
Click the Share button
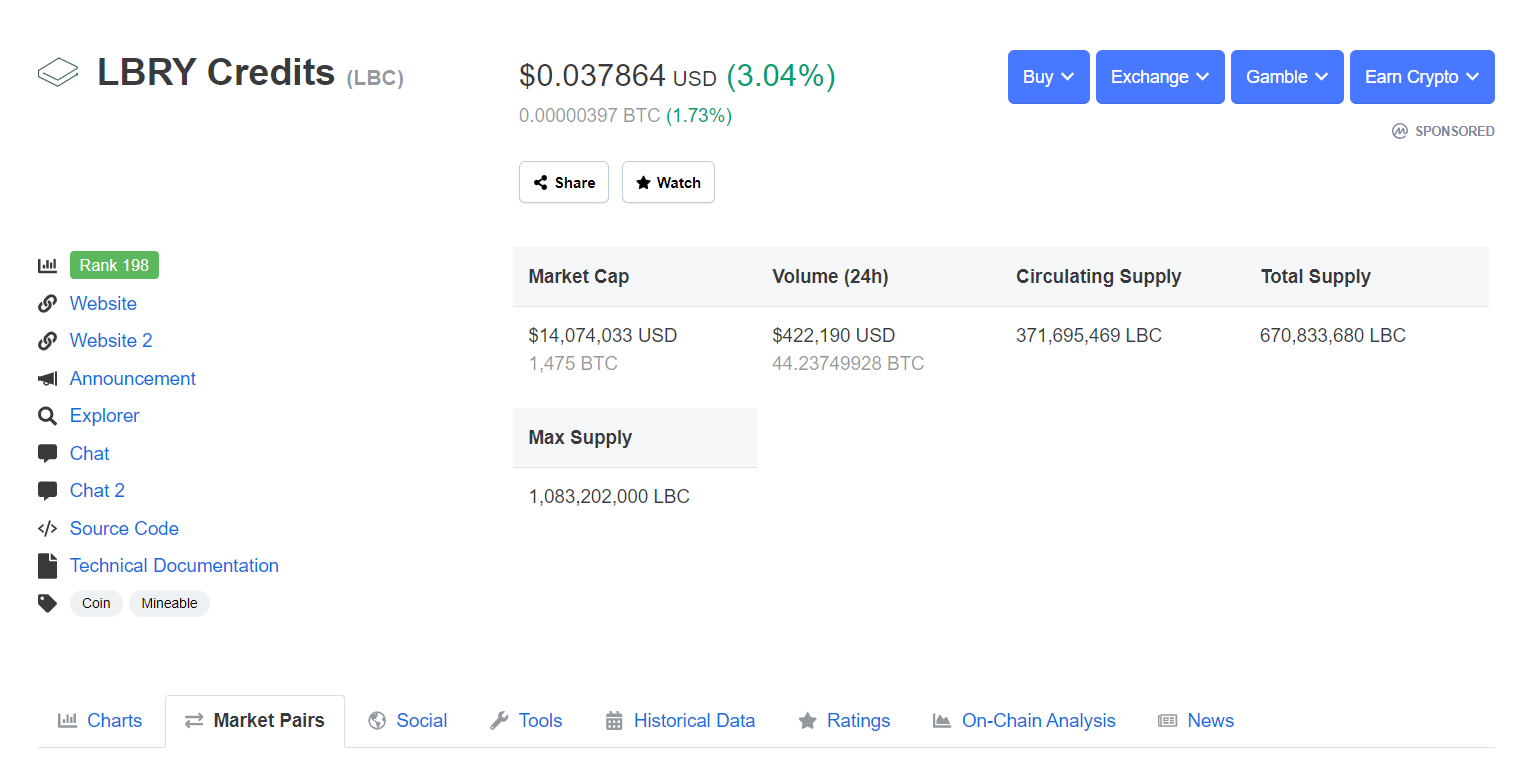tap(564, 182)
